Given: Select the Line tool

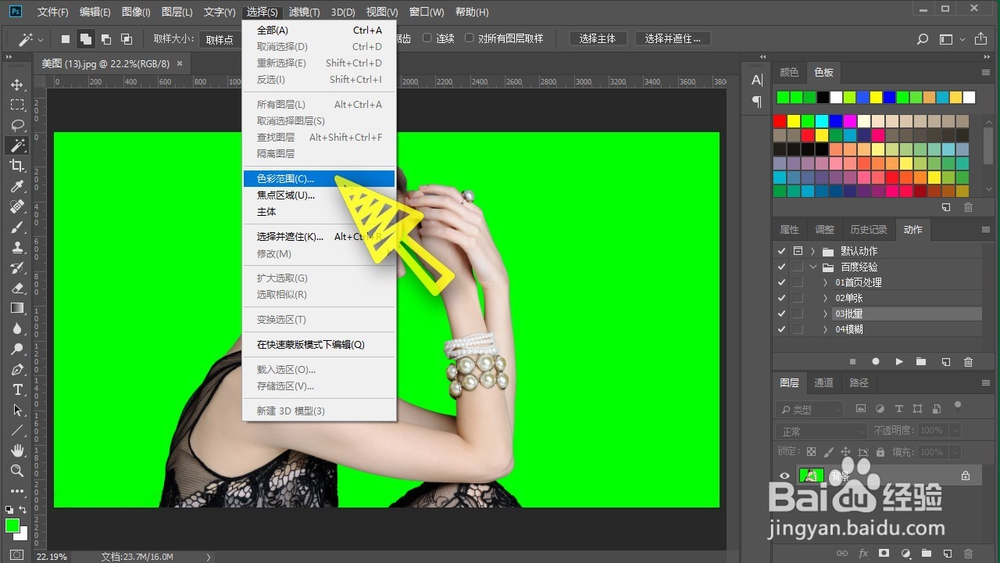Looking at the screenshot, I should (x=17, y=430).
